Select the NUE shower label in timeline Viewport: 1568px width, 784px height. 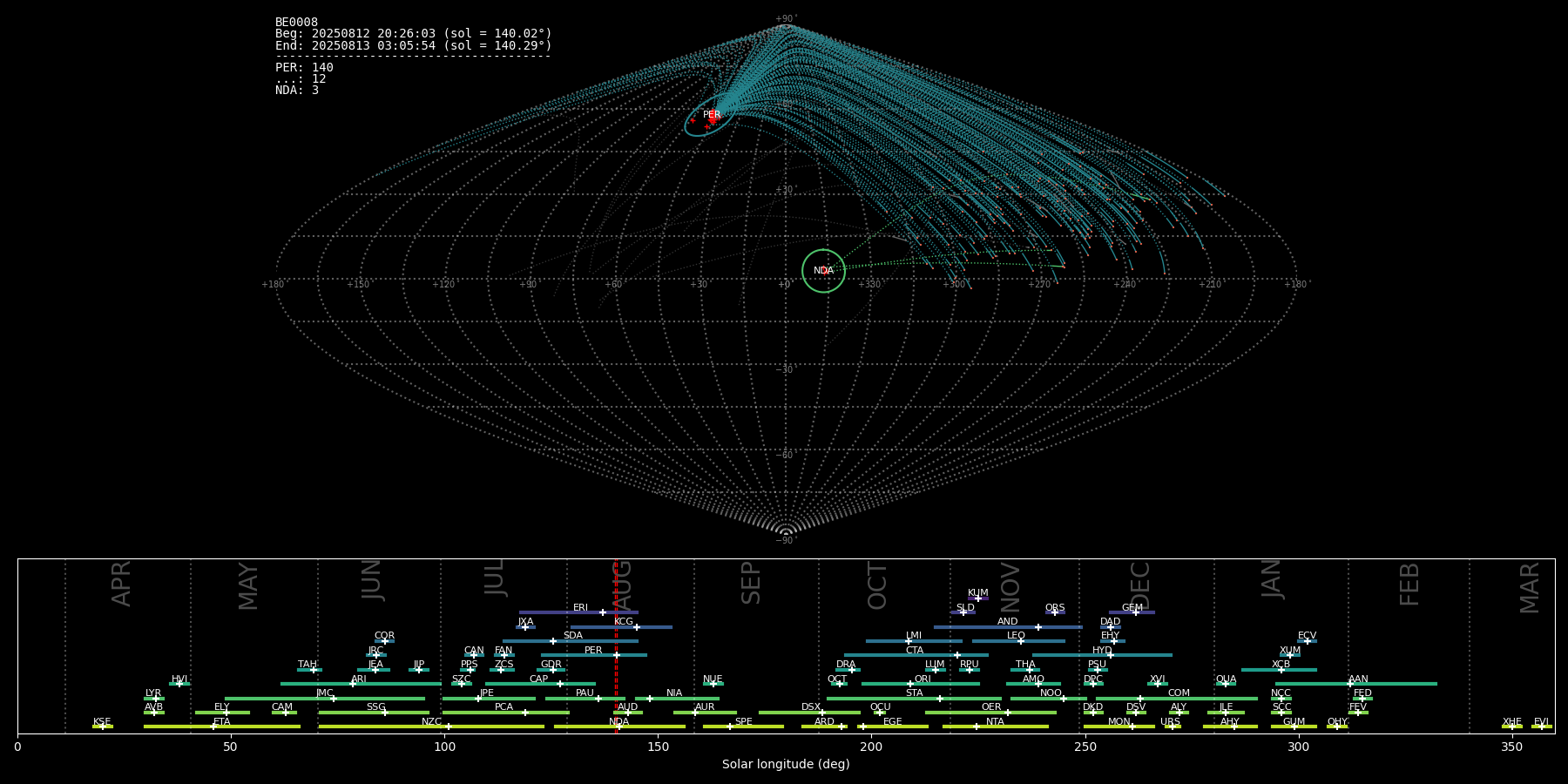pos(713,679)
